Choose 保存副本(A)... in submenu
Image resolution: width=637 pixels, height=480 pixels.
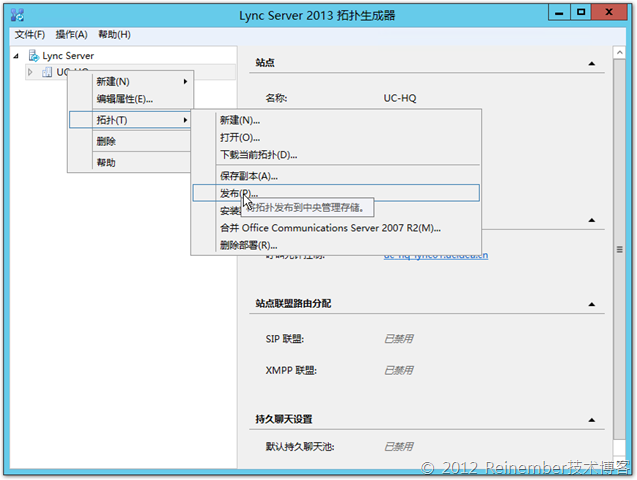pos(336,176)
